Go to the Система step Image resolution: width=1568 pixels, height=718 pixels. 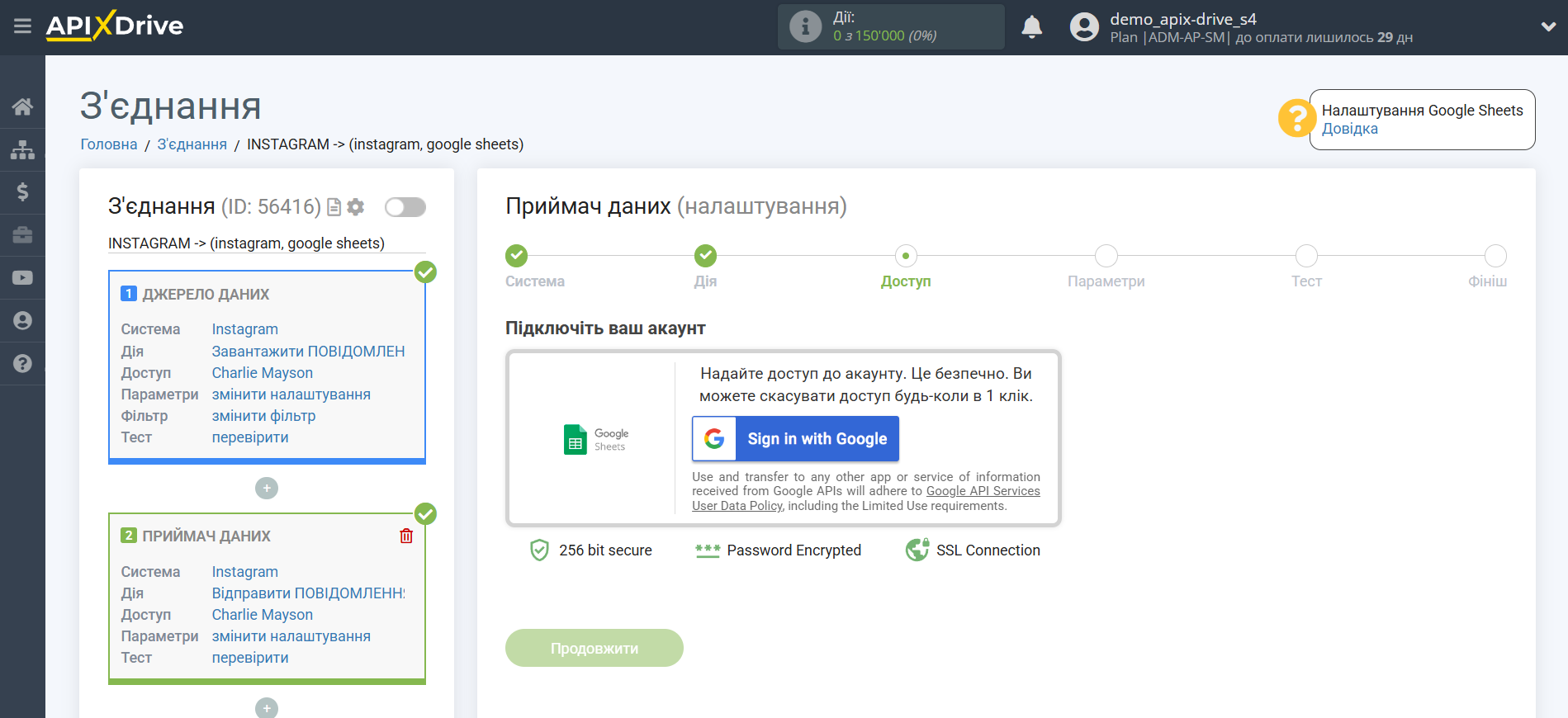click(x=517, y=257)
